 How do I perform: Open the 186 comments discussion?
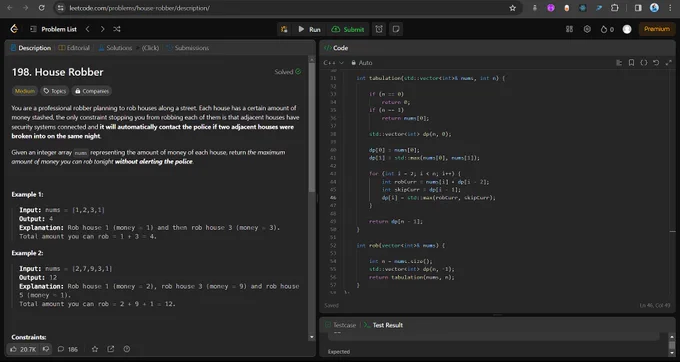pos(68,349)
